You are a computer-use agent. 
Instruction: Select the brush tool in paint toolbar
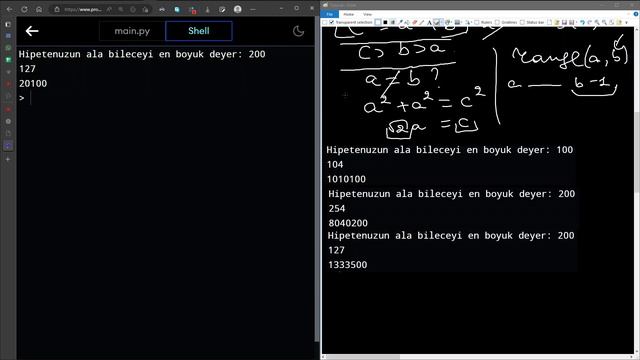pyautogui.click(x=436, y=22)
